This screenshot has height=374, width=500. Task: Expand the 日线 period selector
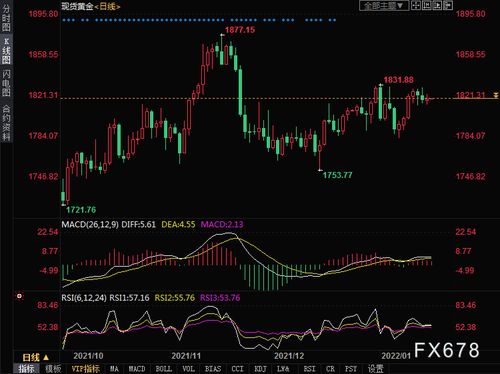click(35, 357)
